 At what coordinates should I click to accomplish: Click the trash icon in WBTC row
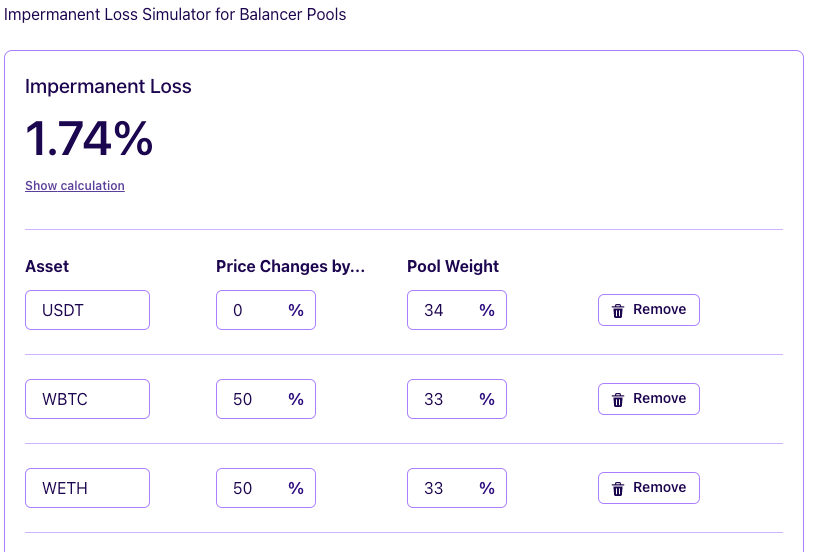618,400
